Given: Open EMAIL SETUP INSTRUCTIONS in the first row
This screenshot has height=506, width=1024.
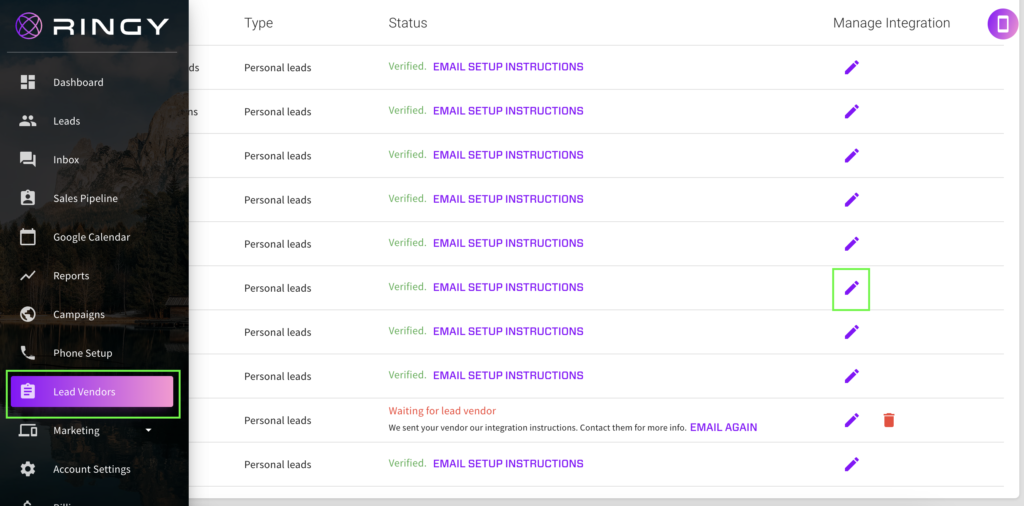Looking at the screenshot, I should click(x=508, y=67).
